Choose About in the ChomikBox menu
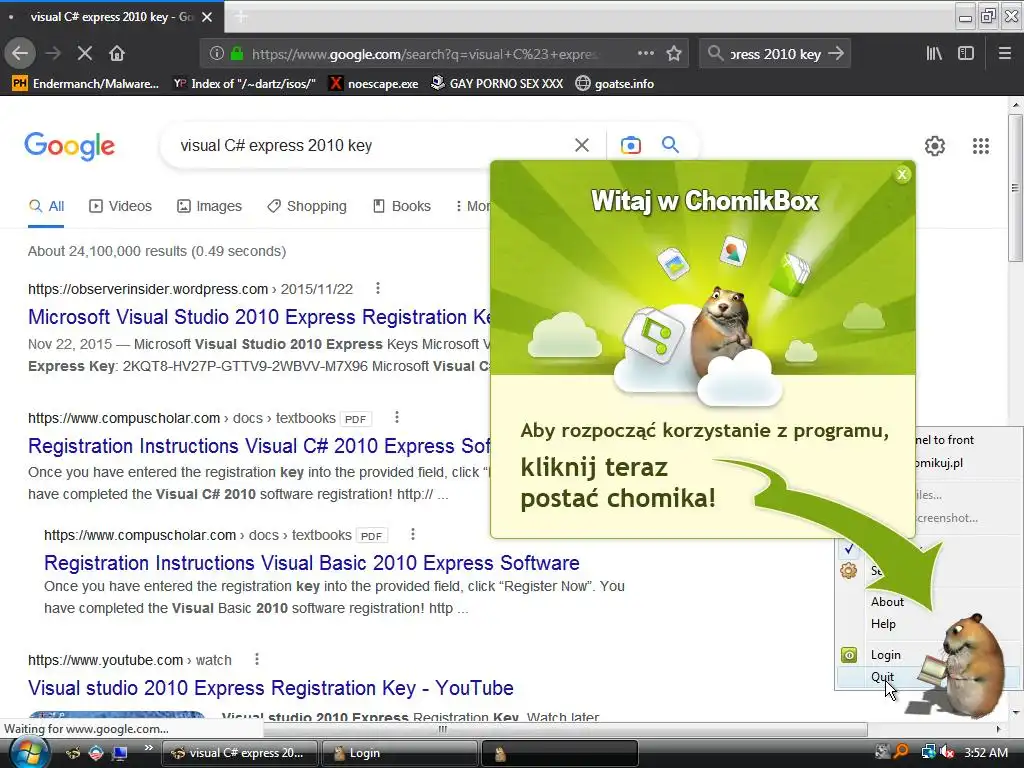This screenshot has height=768, width=1024. 887,601
